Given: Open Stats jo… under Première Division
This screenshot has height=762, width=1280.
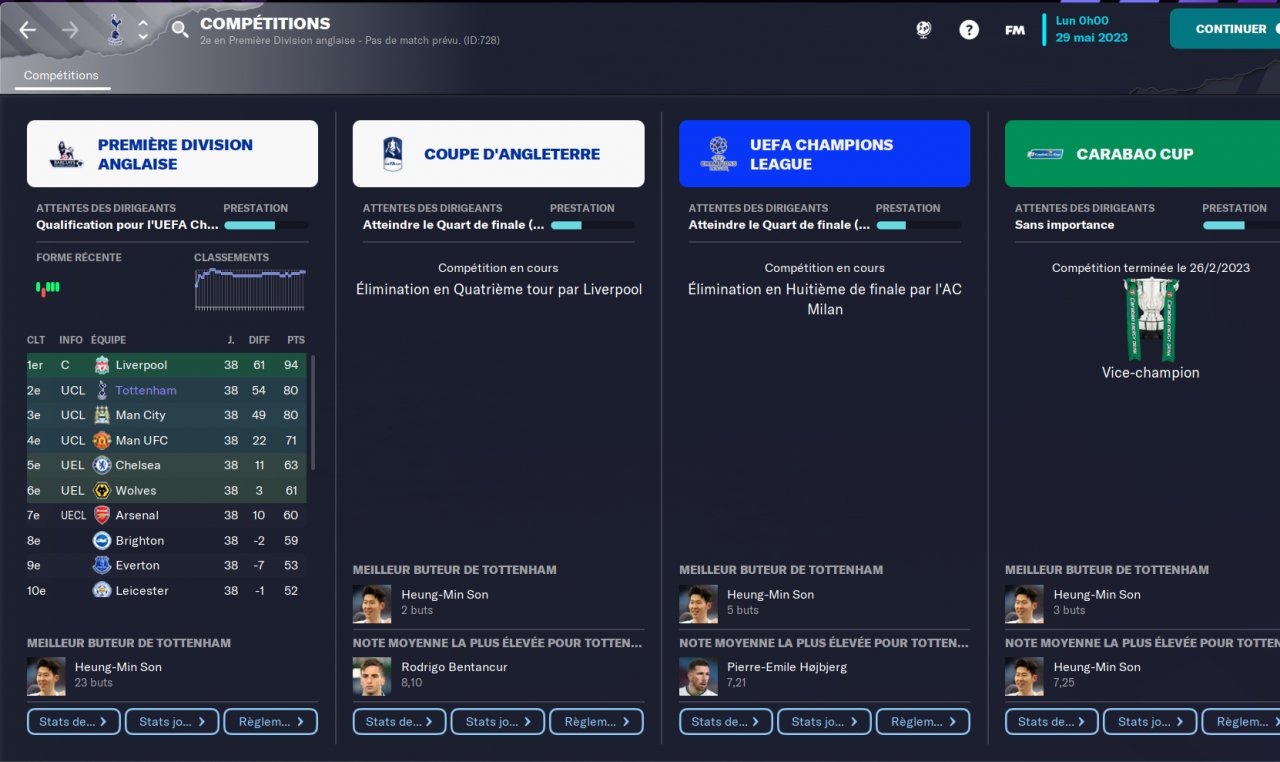Looking at the screenshot, I should 172,721.
